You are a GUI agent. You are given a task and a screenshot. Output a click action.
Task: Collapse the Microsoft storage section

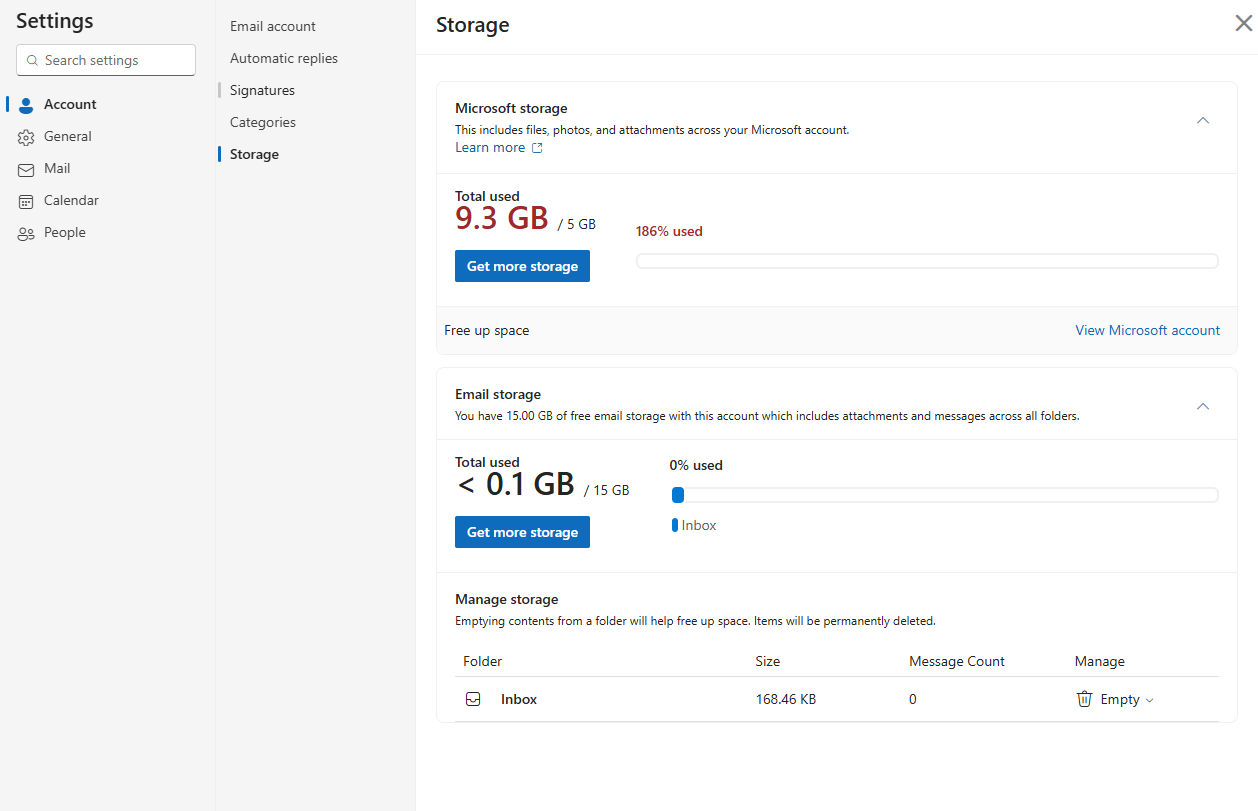tap(1203, 120)
